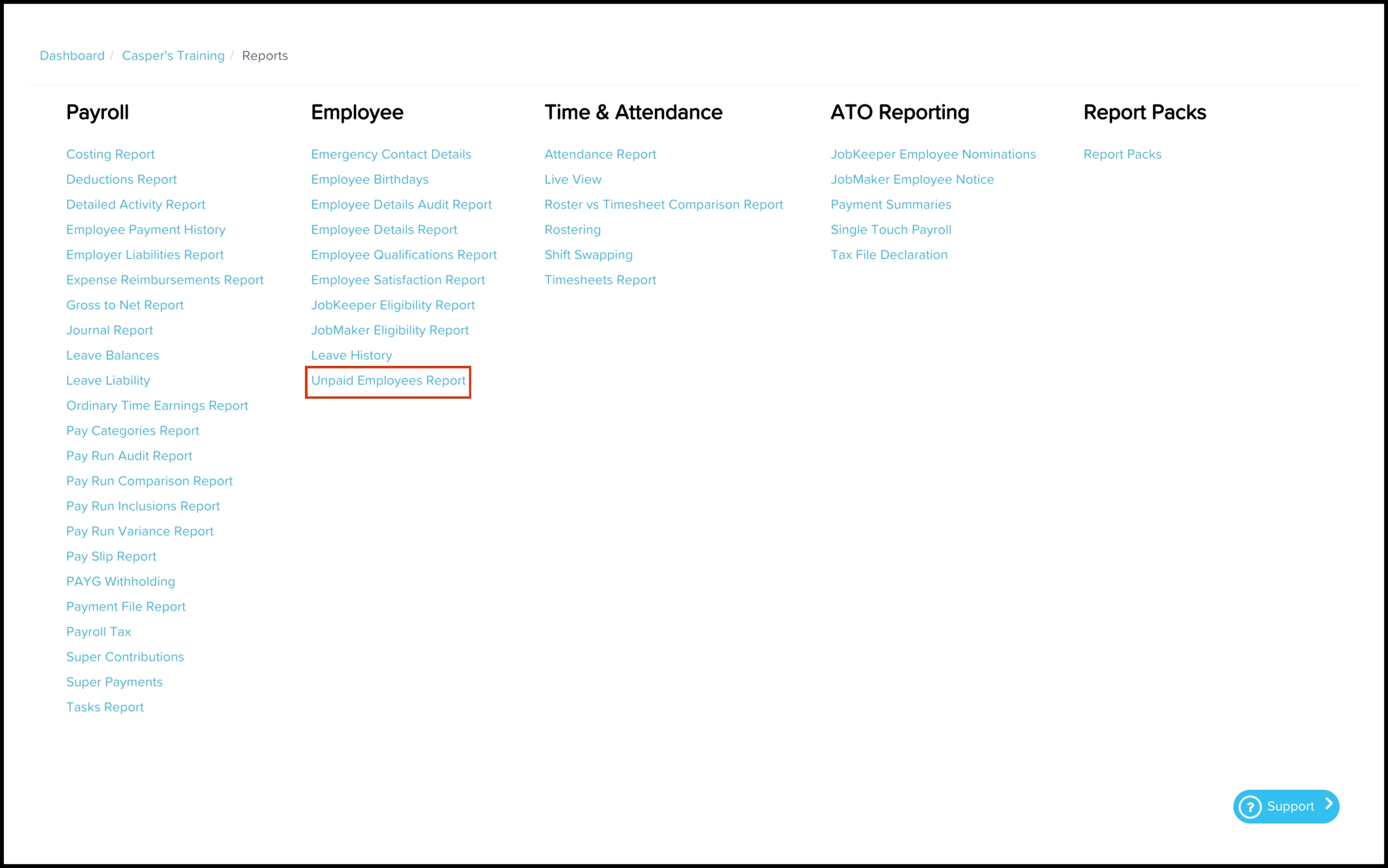
Task: View the Super Contributions report
Action: [125, 657]
